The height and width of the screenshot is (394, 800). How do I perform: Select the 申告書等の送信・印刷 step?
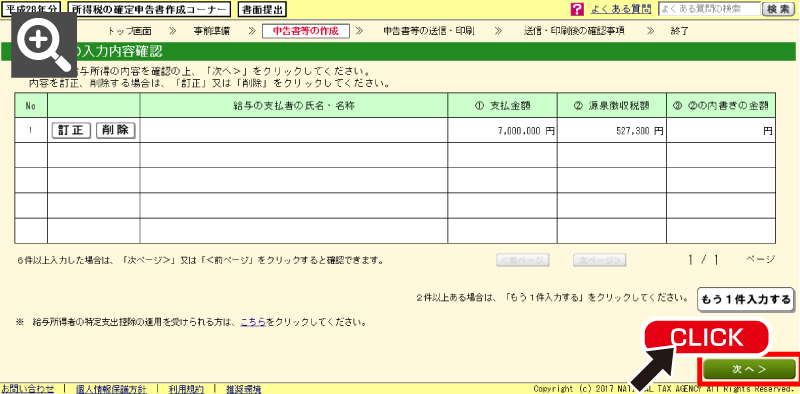click(429, 31)
